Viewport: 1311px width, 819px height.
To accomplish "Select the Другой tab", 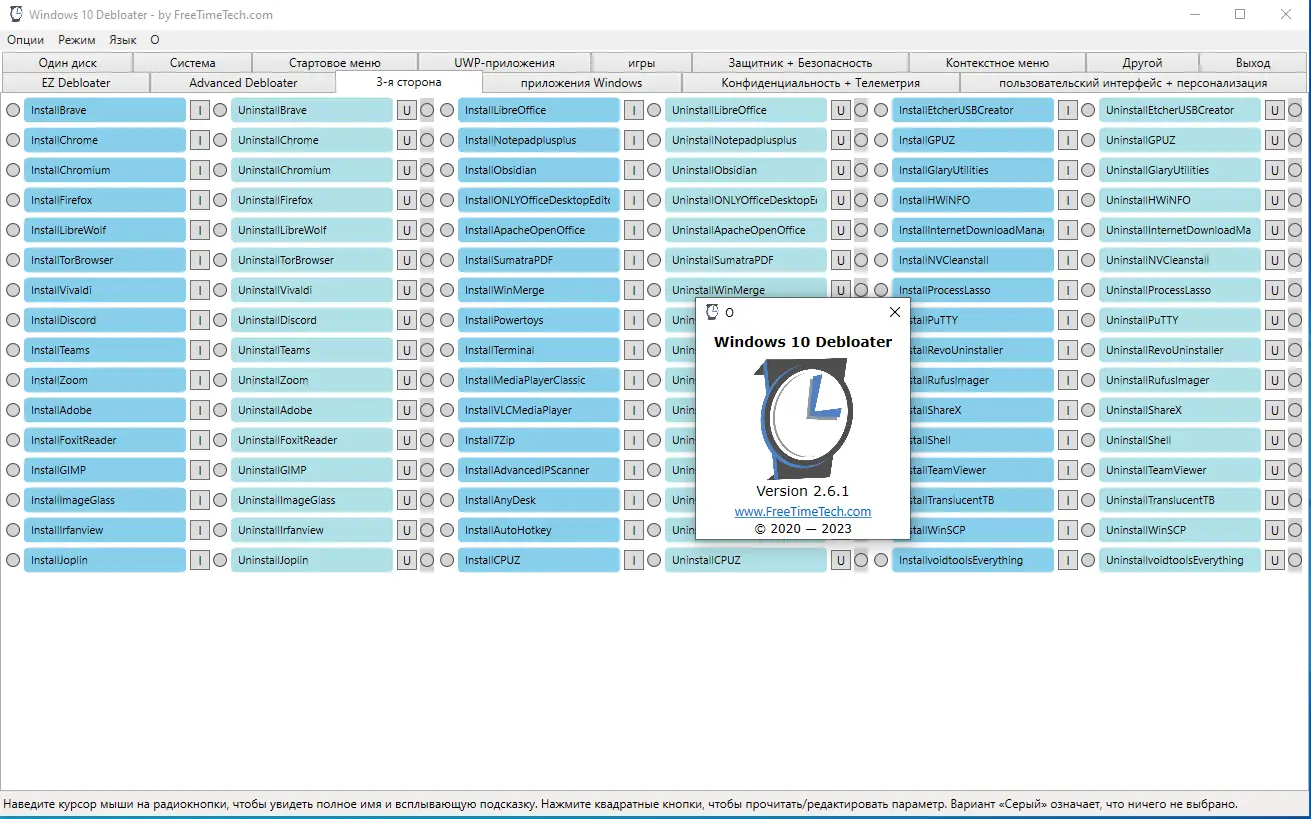I will (x=1142, y=63).
